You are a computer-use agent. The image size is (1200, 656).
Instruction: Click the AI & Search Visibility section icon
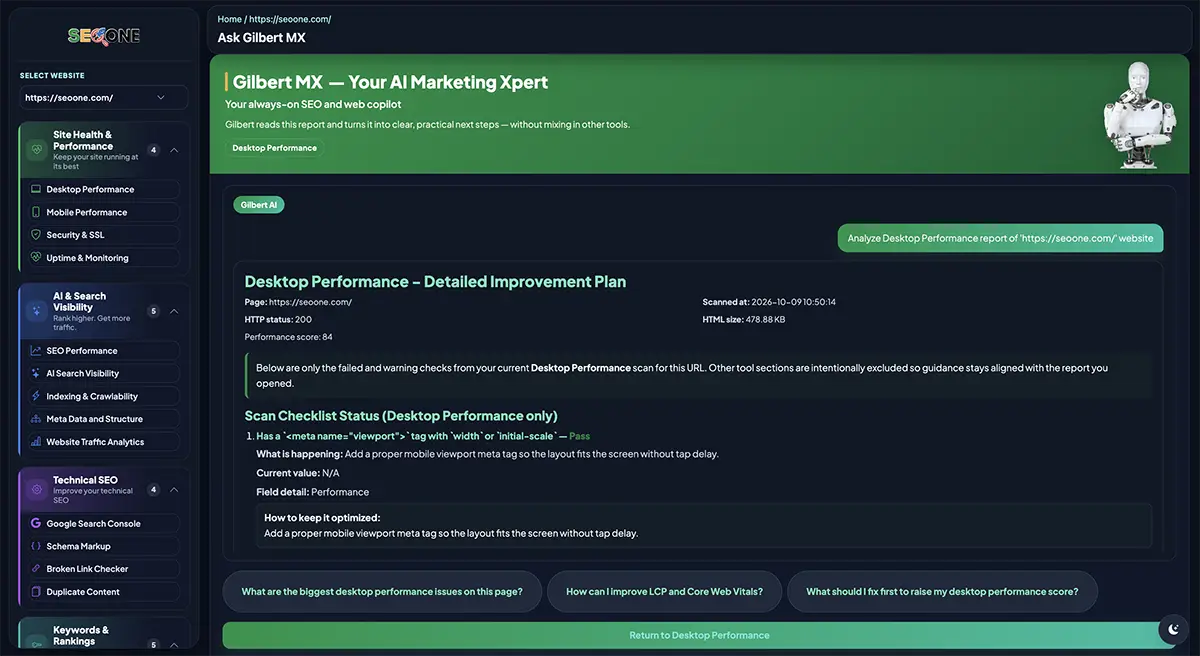37,311
